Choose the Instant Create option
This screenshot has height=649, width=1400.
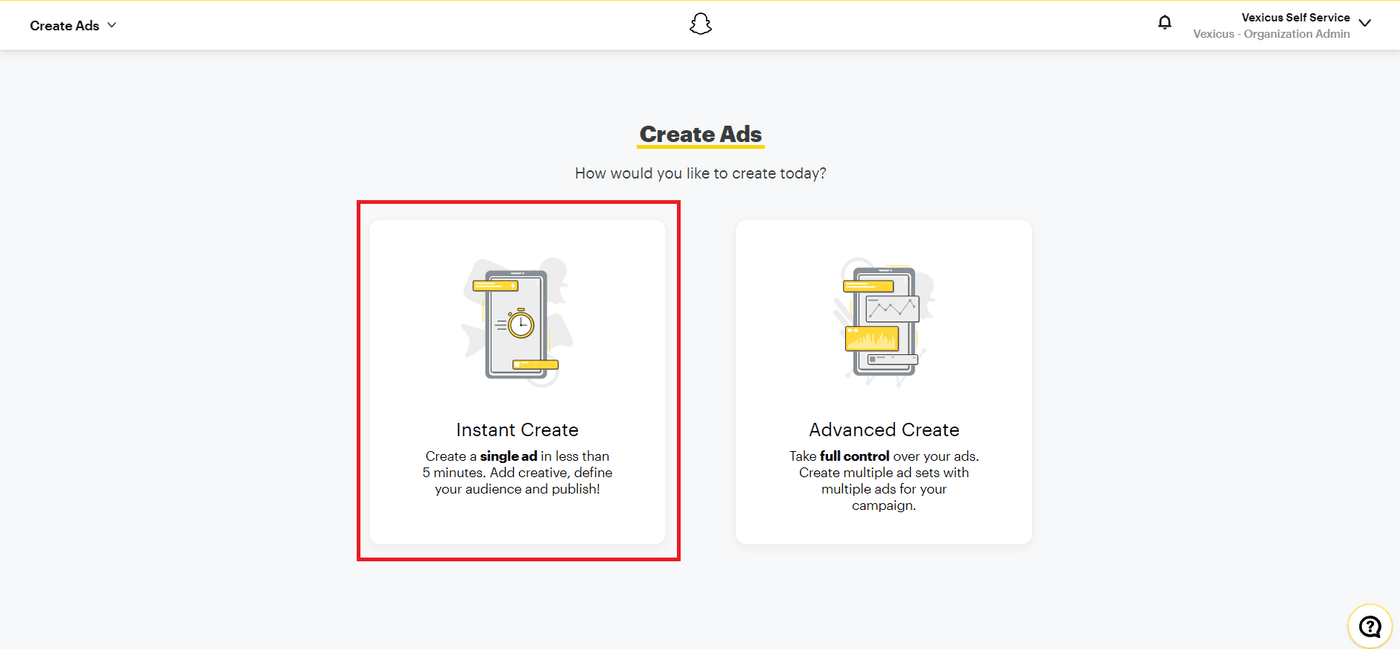tap(517, 381)
